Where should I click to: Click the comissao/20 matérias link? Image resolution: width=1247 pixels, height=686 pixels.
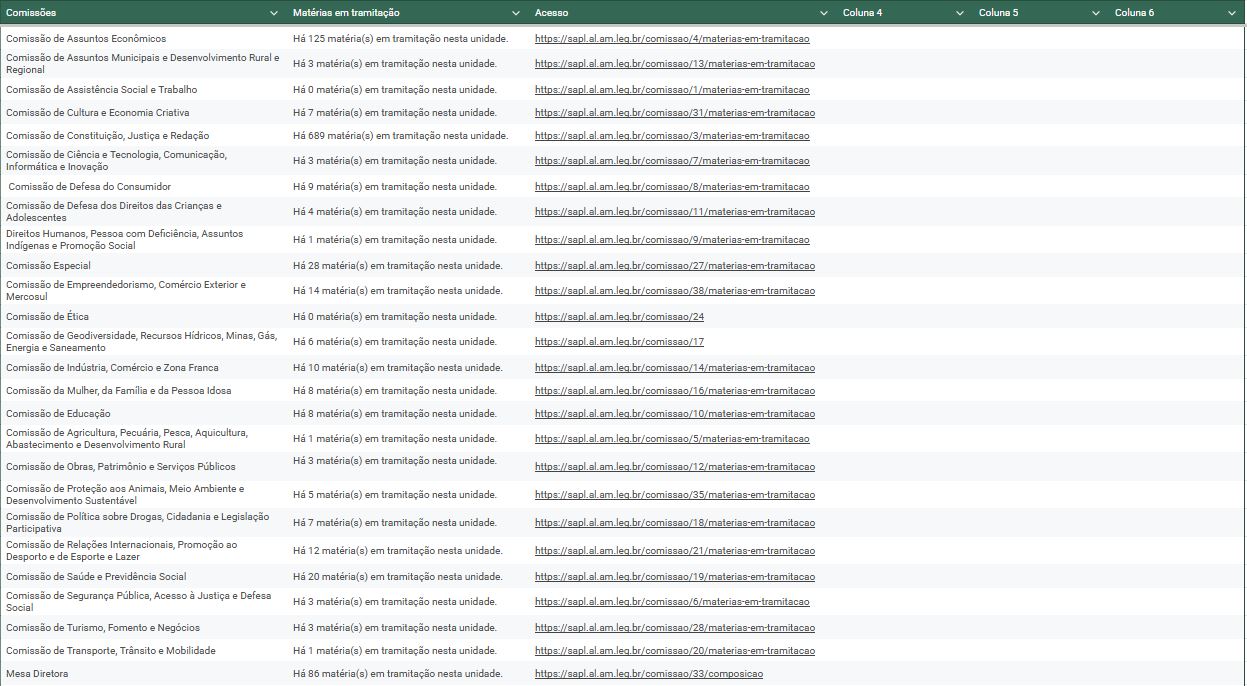tap(675, 651)
